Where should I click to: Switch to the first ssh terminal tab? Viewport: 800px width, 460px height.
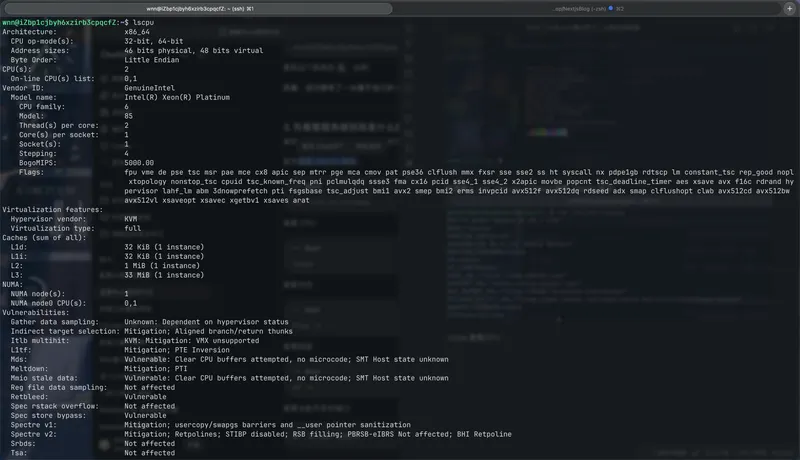point(199,9)
